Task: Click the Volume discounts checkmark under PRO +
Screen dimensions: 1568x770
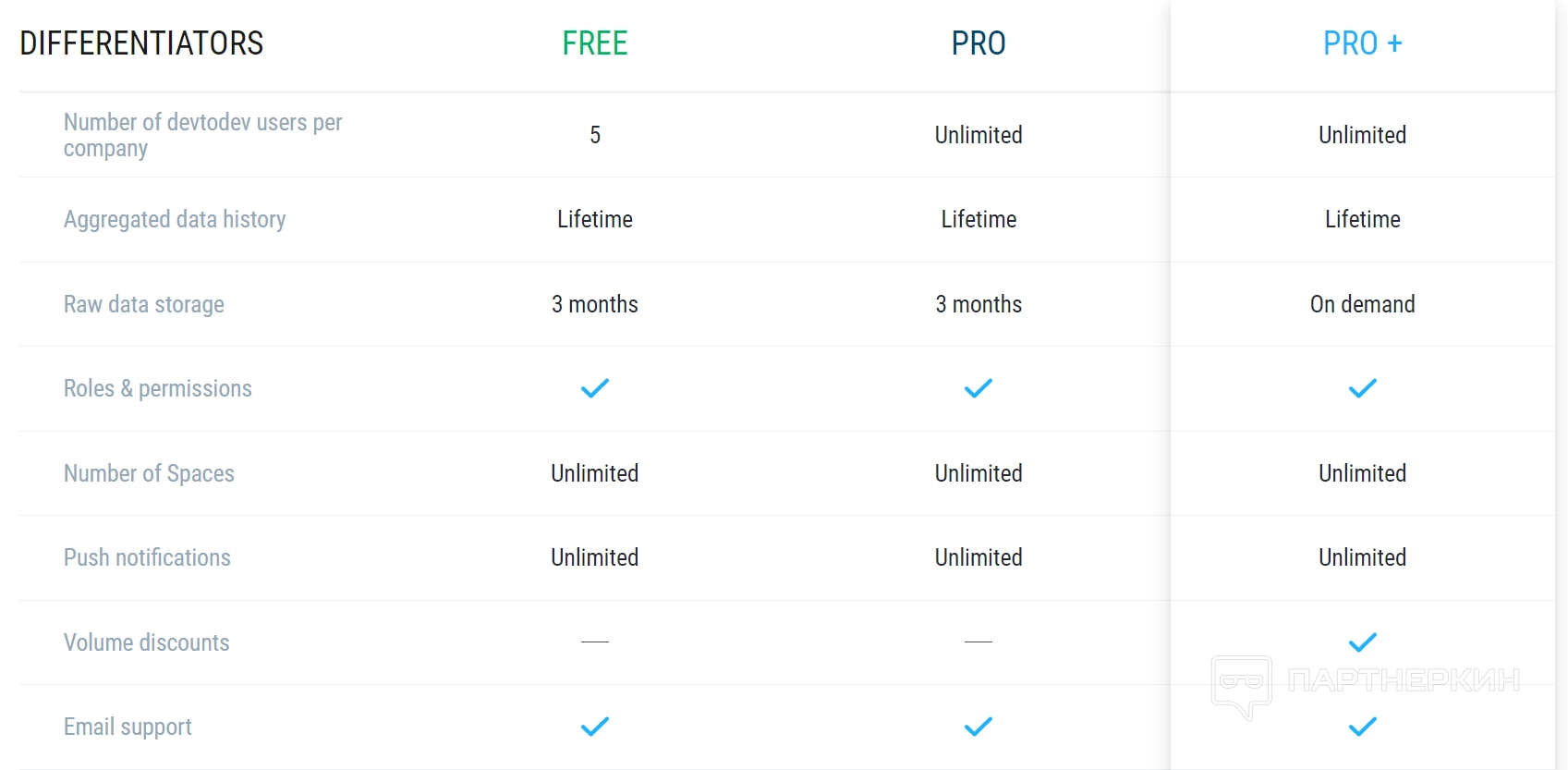Action: click(x=1363, y=642)
